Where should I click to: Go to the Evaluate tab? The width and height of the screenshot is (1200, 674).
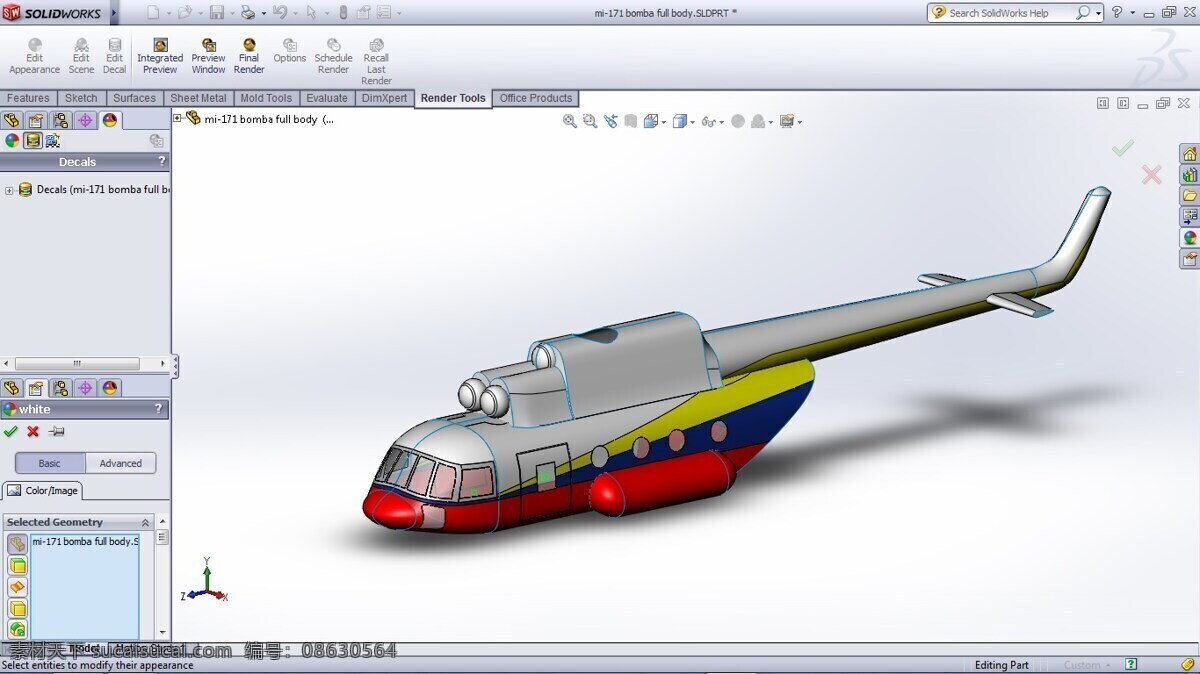tap(327, 98)
